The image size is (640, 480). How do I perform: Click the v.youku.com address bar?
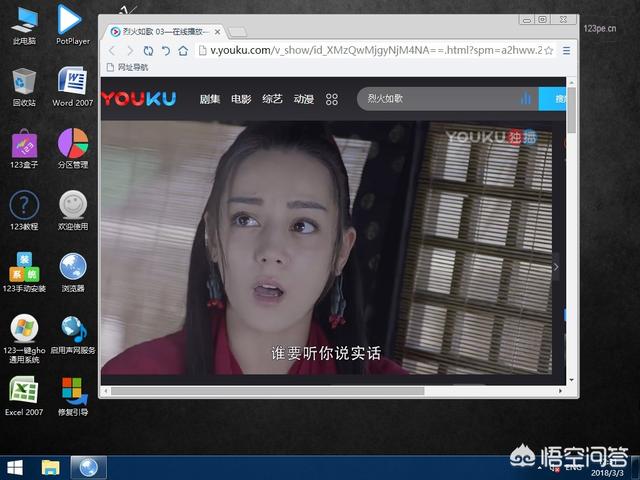pyautogui.click(x=376, y=51)
